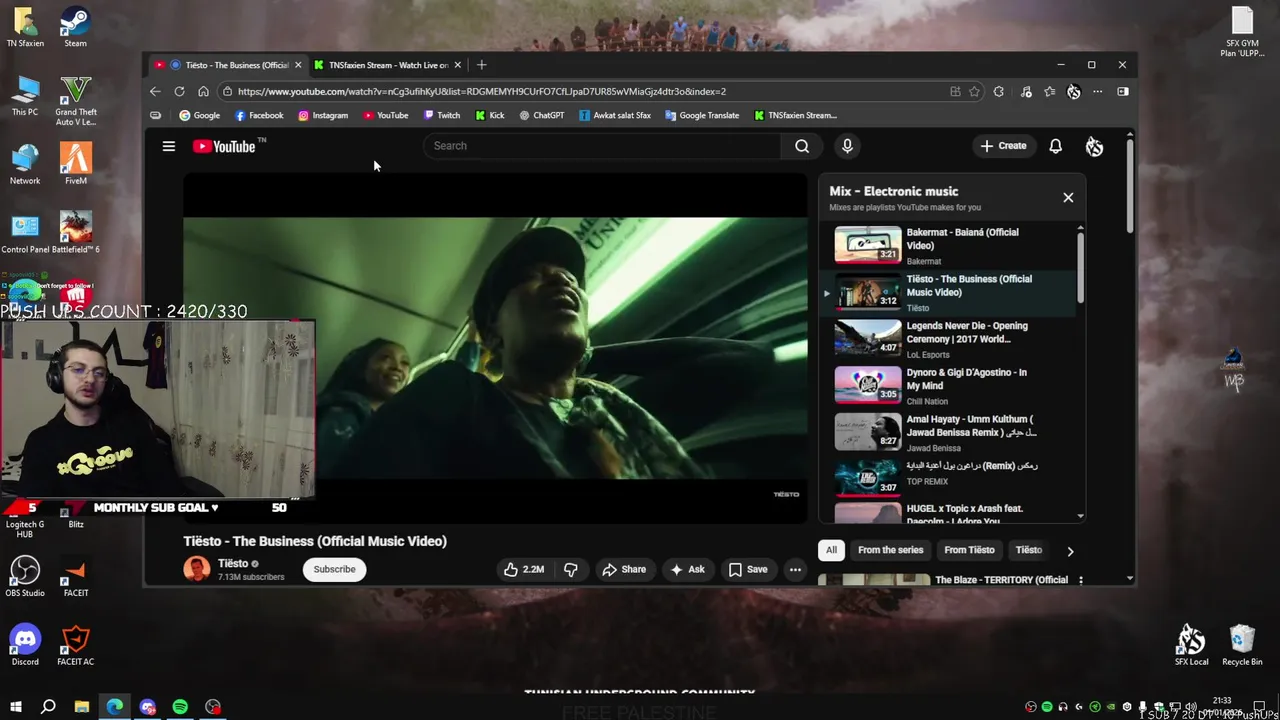The image size is (1280, 720).
Task: Open Discord from the taskbar
Action: (x=148, y=707)
